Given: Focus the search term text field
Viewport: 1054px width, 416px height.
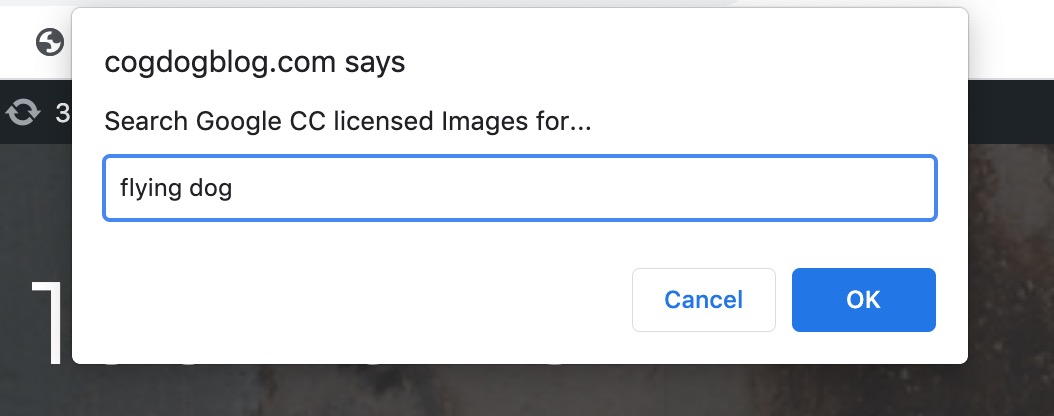Looking at the screenshot, I should (x=520, y=188).
